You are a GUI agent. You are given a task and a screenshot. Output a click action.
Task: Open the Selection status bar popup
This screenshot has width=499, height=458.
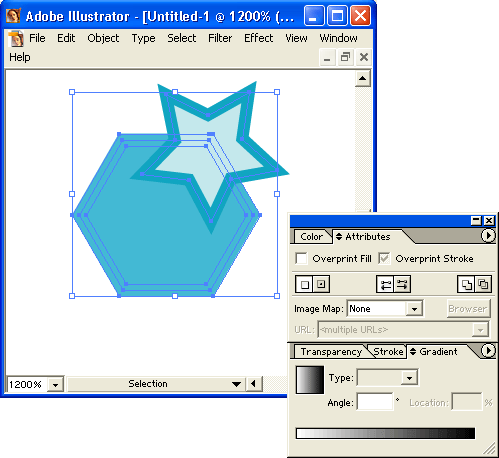click(x=236, y=384)
